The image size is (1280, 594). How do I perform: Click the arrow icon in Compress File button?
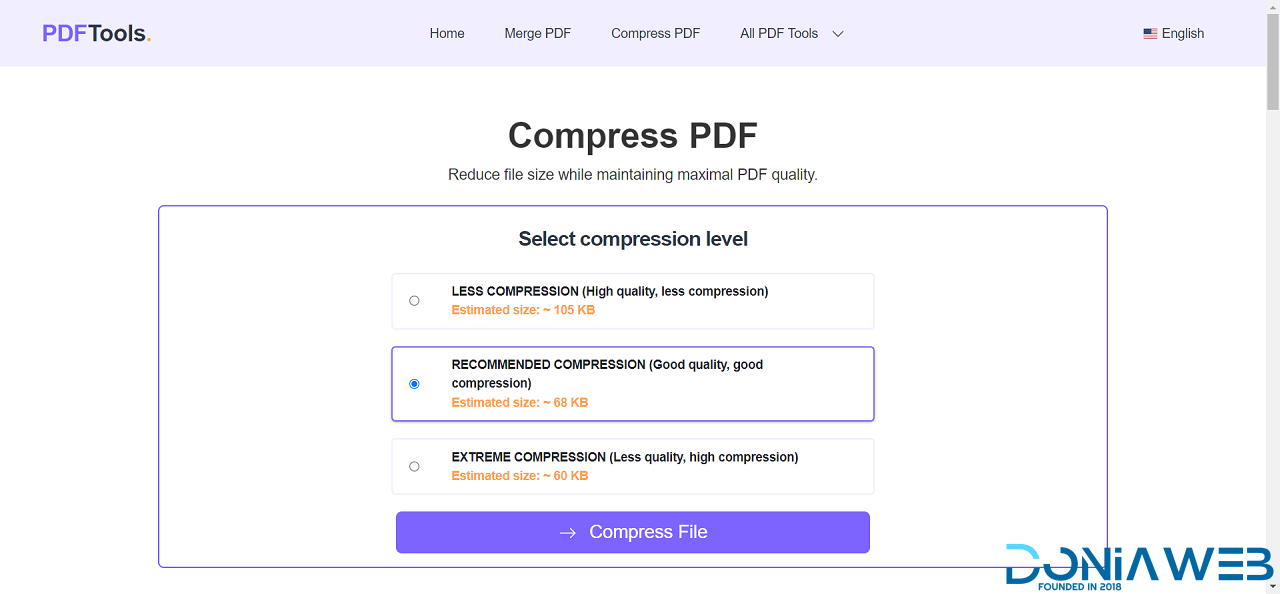pyautogui.click(x=568, y=533)
